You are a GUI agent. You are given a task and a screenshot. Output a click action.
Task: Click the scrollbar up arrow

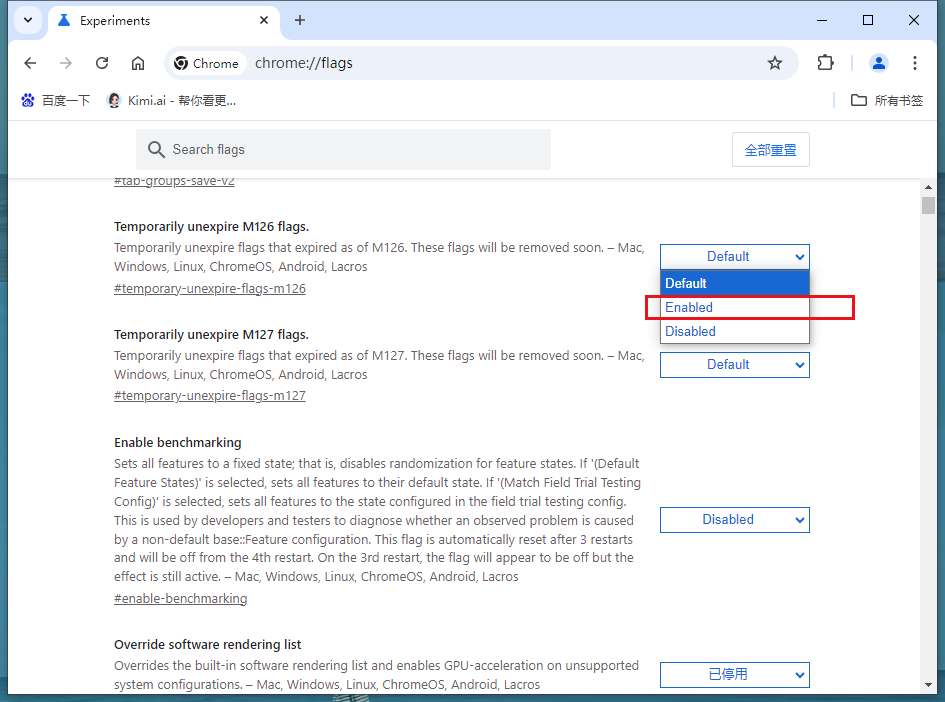(928, 187)
